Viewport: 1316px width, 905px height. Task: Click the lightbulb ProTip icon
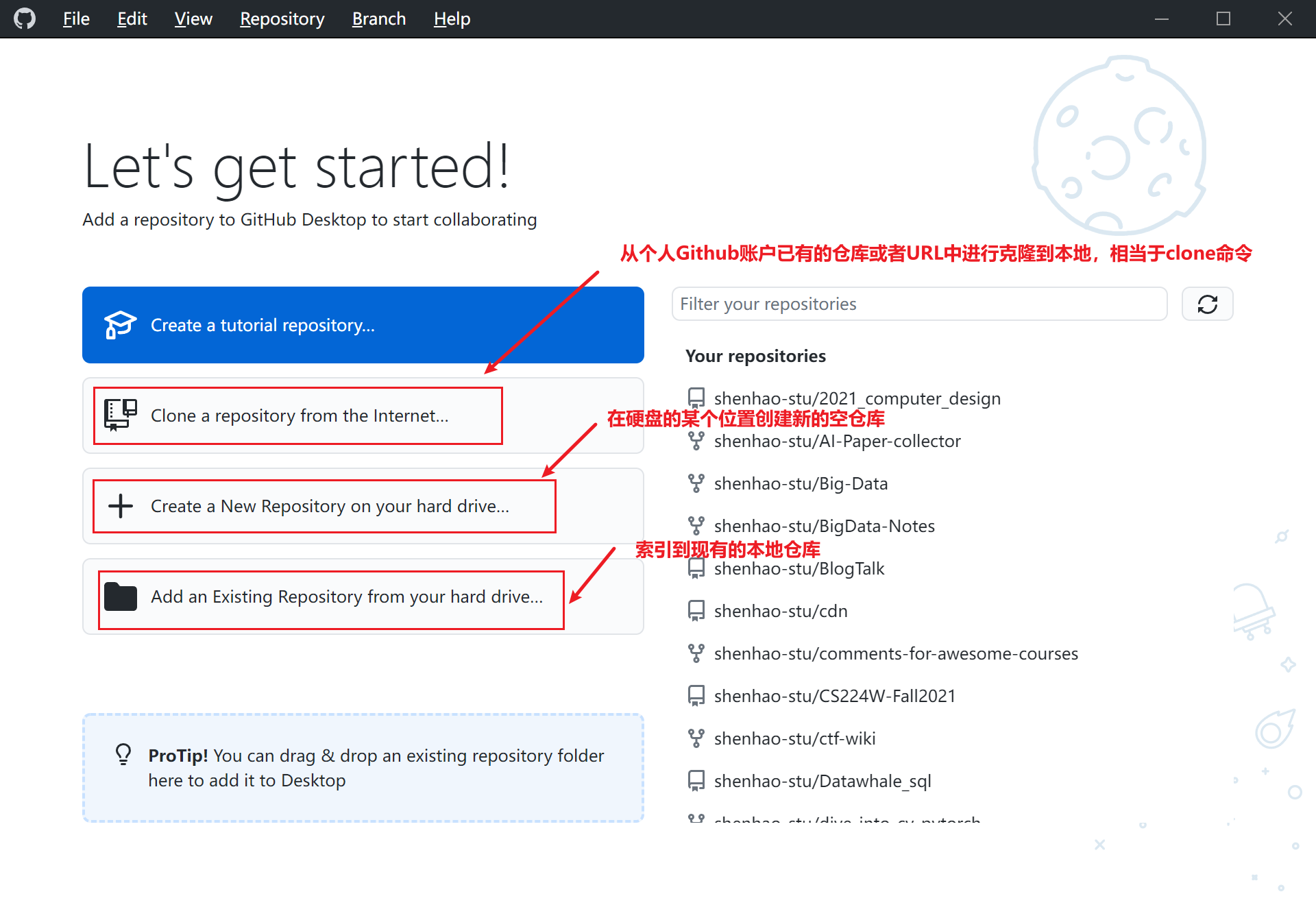pyautogui.click(x=123, y=754)
